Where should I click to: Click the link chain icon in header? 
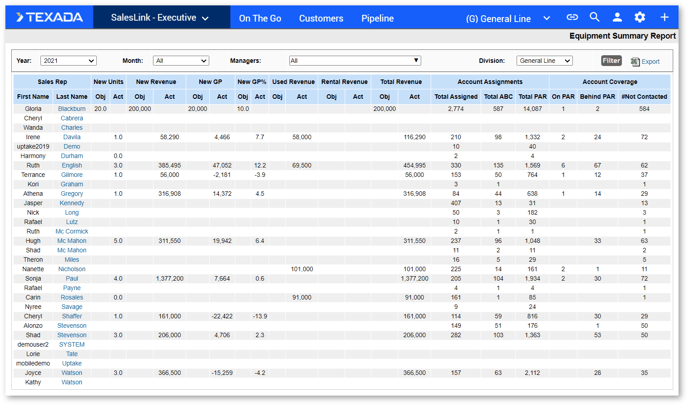click(x=572, y=18)
